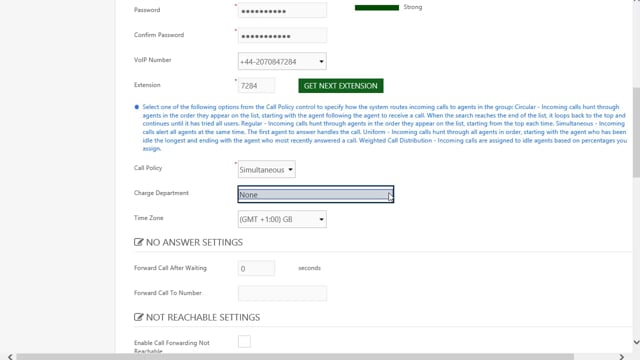The width and height of the screenshot is (640, 360).
Task: Click the edit icon beside NOT REACHABLE SETTINGS
Action: tap(138, 317)
